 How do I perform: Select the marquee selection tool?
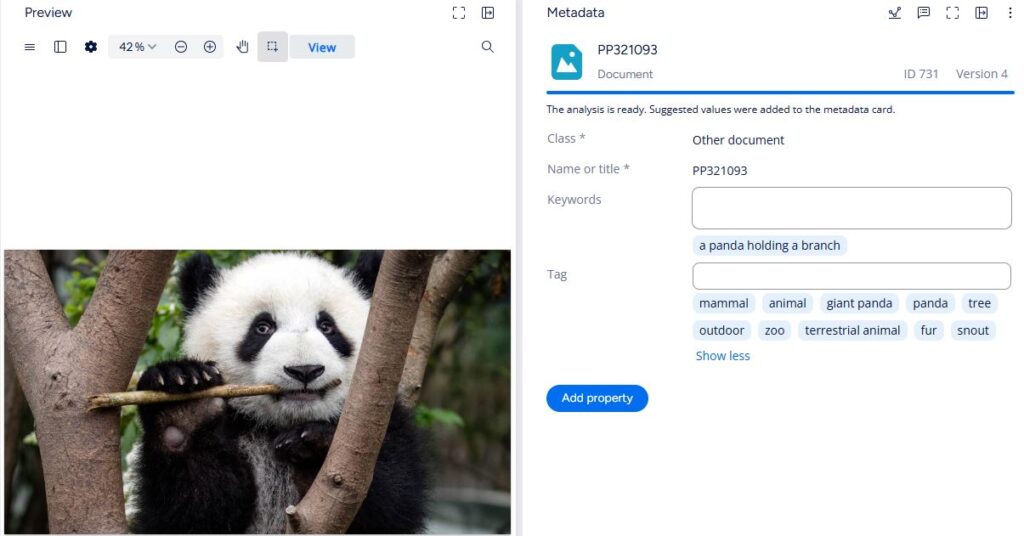coord(272,47)
